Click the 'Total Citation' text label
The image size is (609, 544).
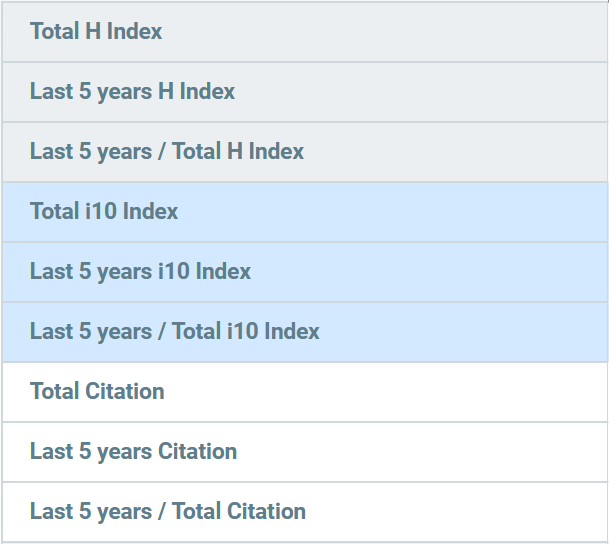[97, 392]
